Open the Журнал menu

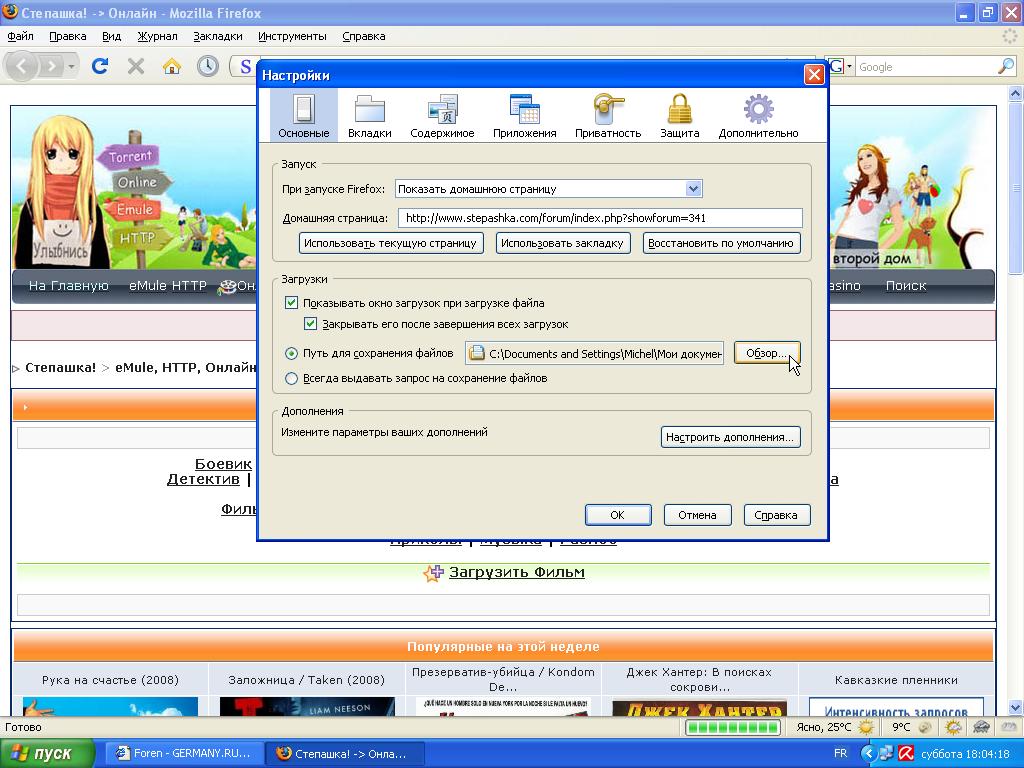157,37
